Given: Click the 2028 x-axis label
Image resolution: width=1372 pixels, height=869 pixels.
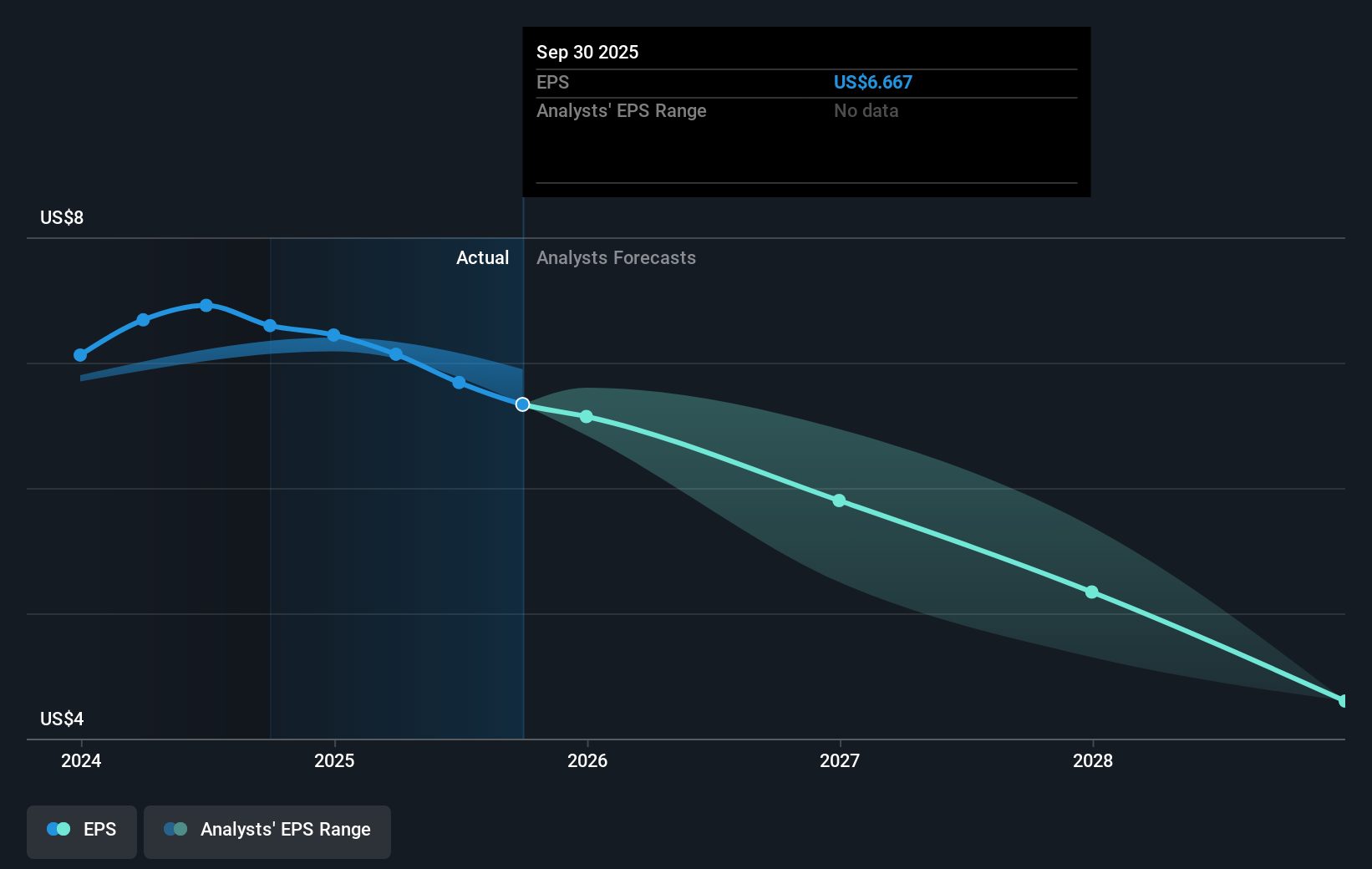Looking at the screenshot, I should [x=1093, y=760].
